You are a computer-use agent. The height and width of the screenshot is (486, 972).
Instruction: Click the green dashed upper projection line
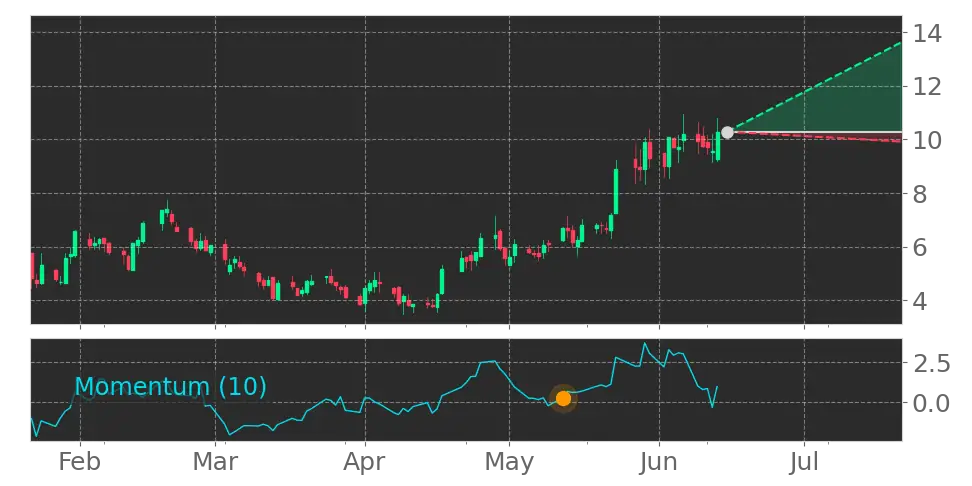point(817,86)
